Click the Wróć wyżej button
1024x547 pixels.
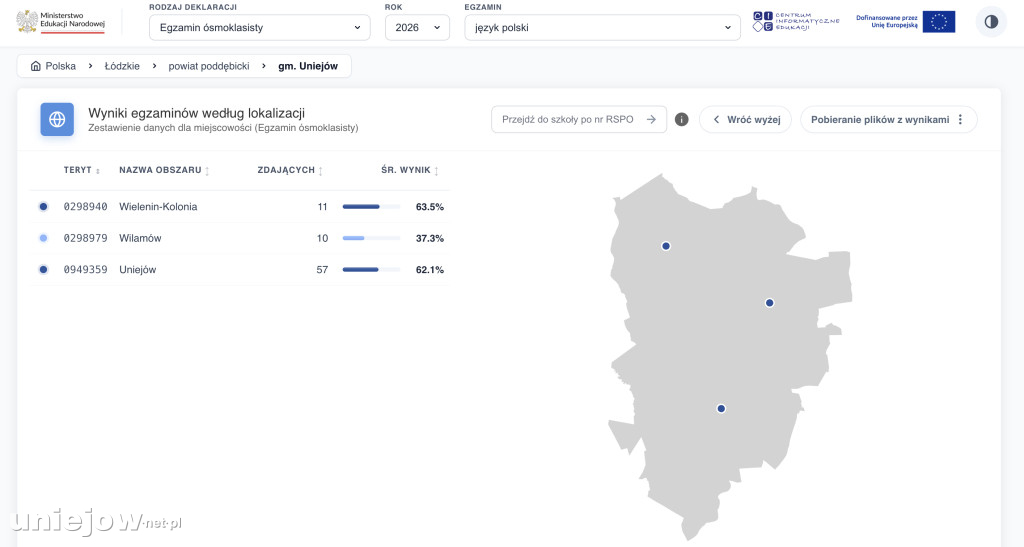[x=745, y=119]
